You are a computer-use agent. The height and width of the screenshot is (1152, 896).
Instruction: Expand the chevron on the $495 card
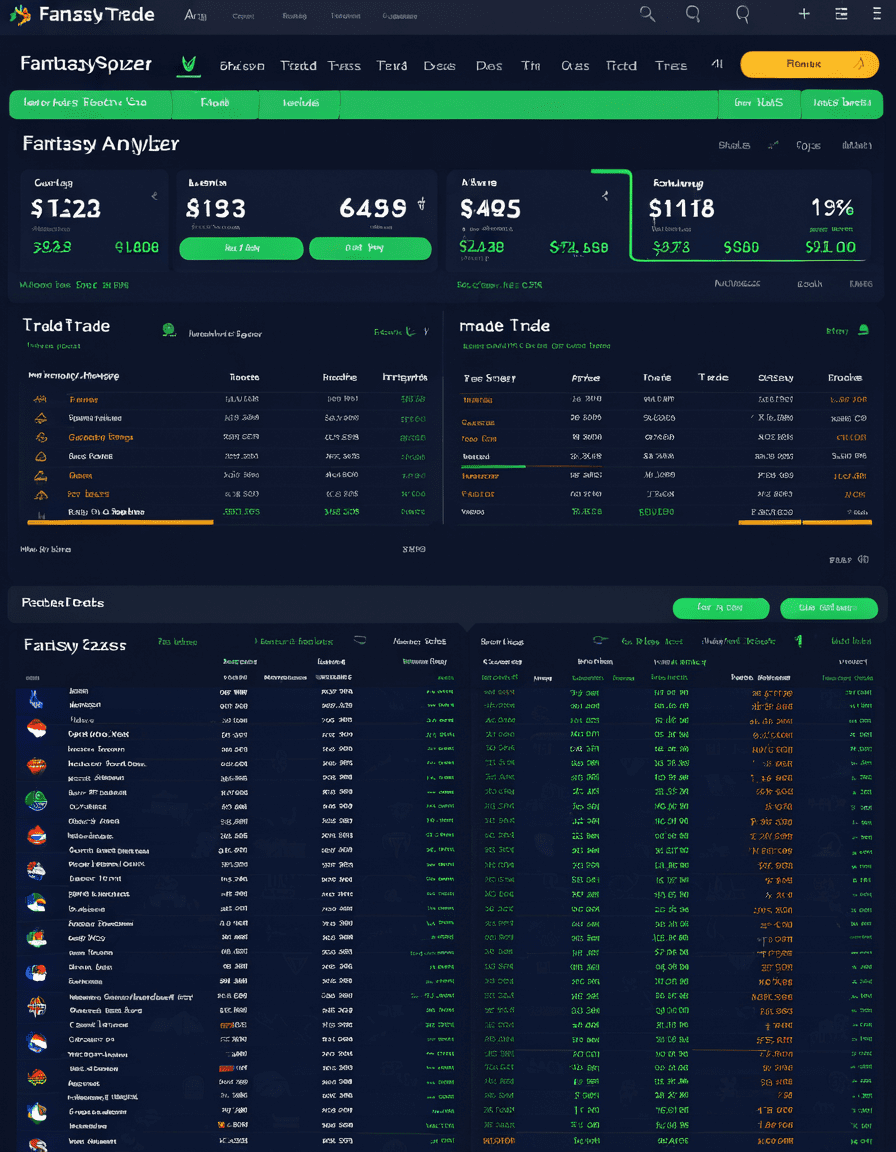605,196
